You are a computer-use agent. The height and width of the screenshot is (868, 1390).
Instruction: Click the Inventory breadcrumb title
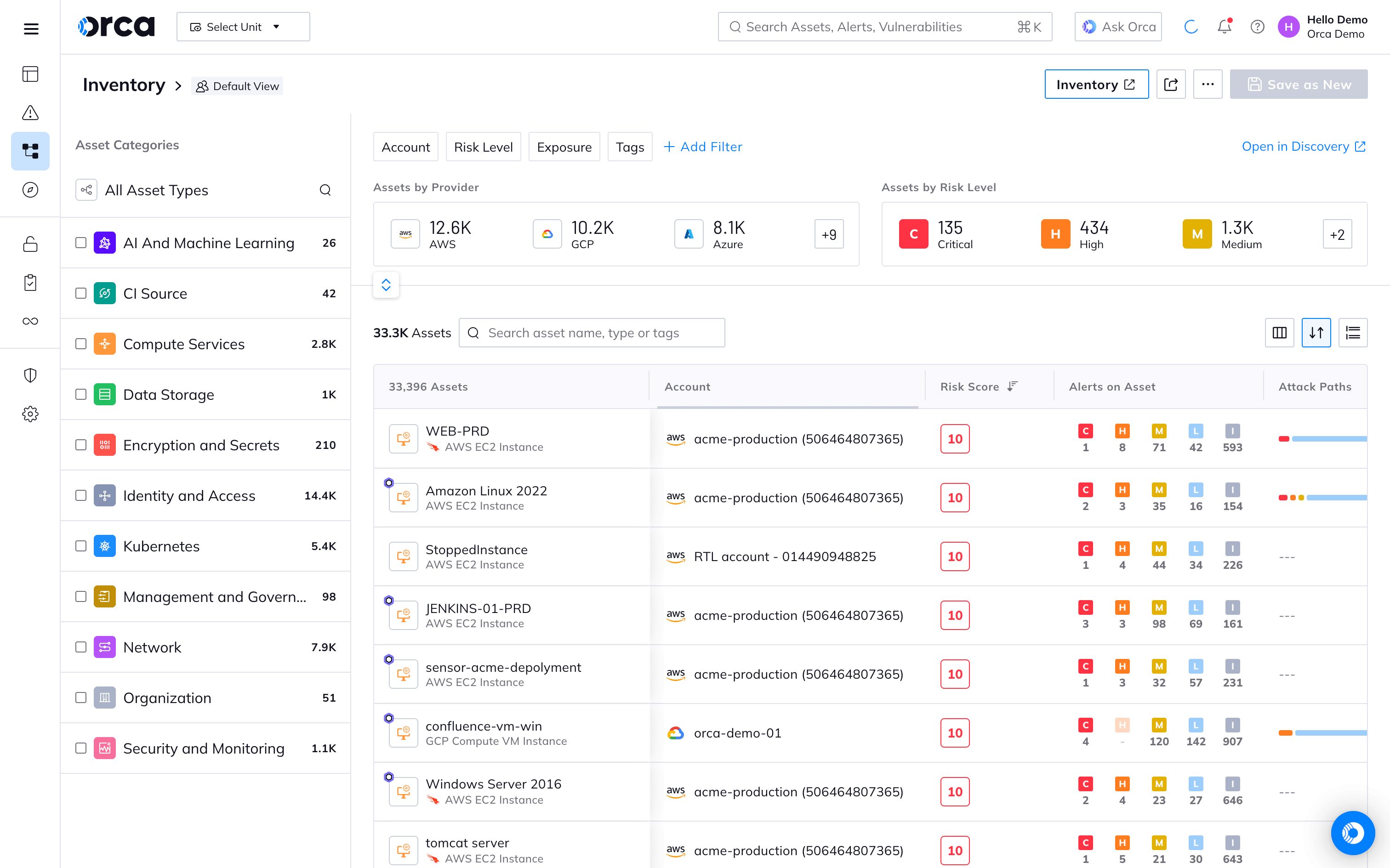coord(124,85)
